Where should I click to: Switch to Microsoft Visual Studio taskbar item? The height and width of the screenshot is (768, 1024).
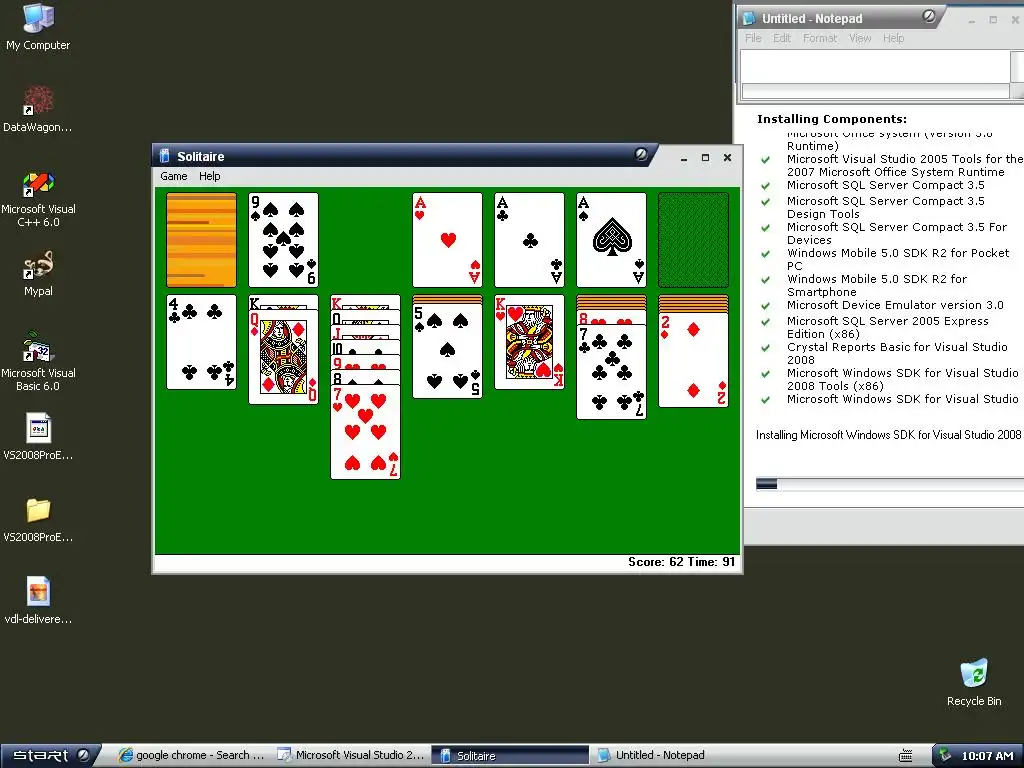351,756
